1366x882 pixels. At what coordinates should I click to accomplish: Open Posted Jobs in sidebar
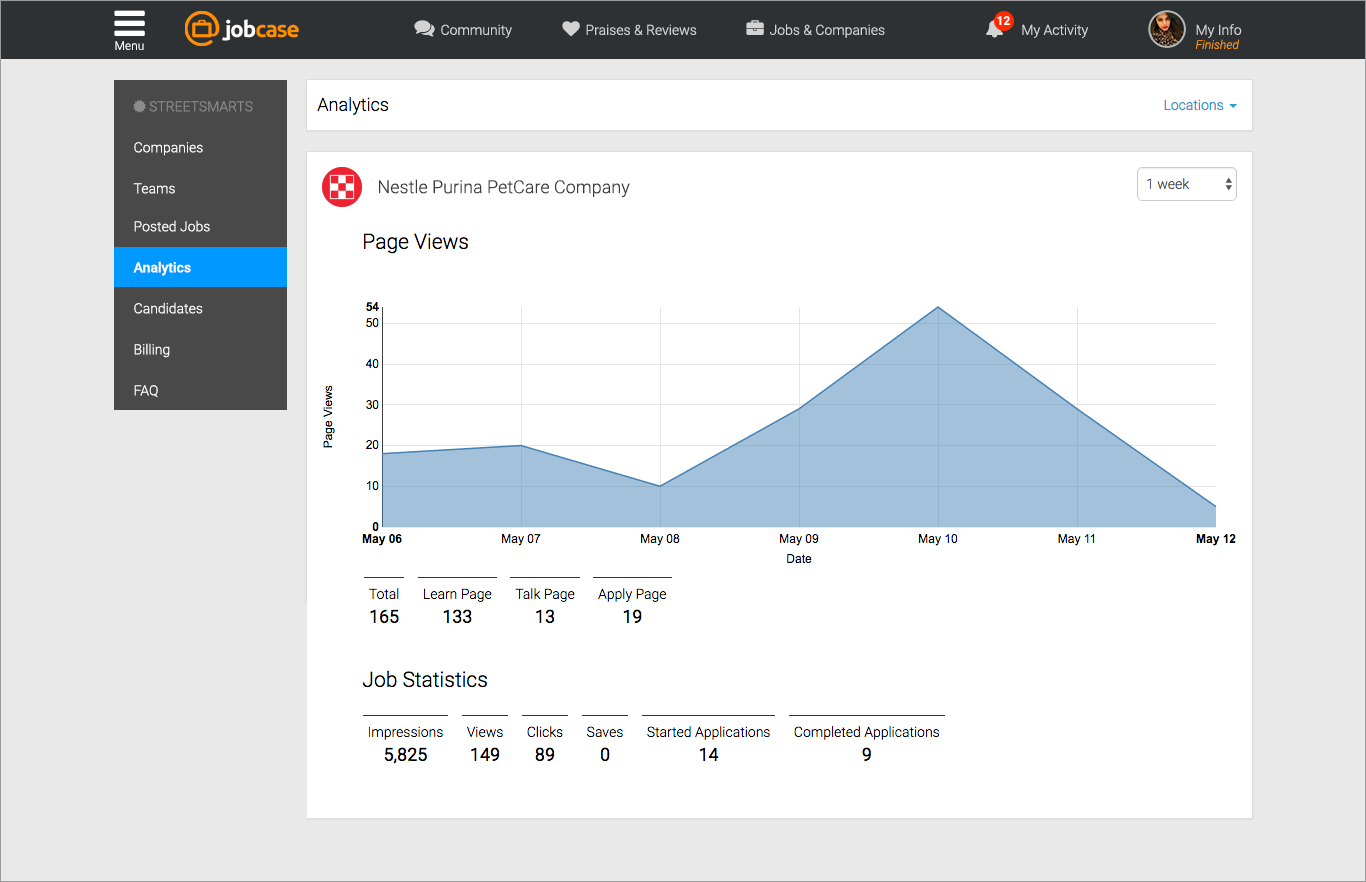pyautogui.click(x=200, y=227)
